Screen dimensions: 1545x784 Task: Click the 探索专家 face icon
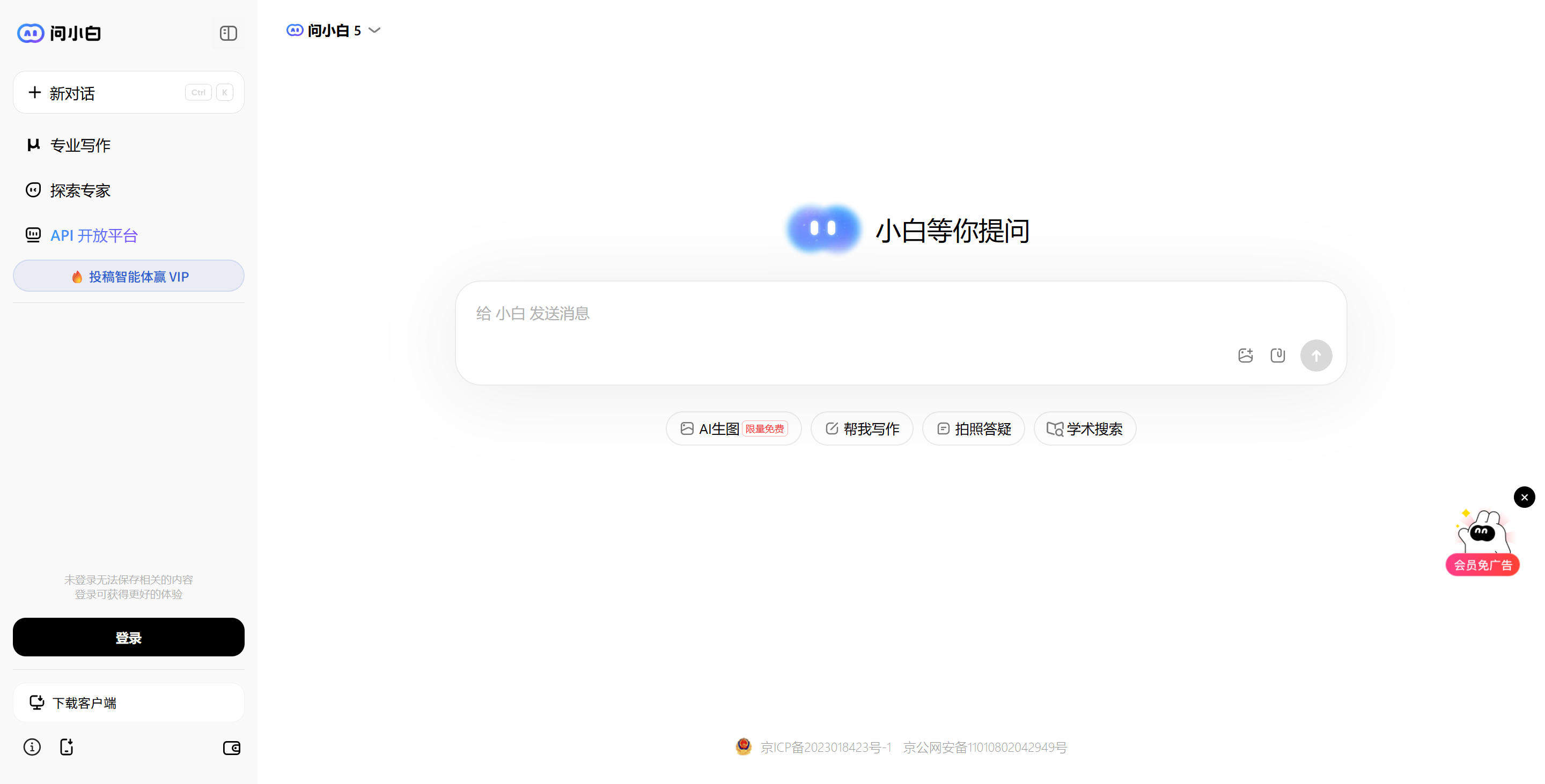[34, 190]
